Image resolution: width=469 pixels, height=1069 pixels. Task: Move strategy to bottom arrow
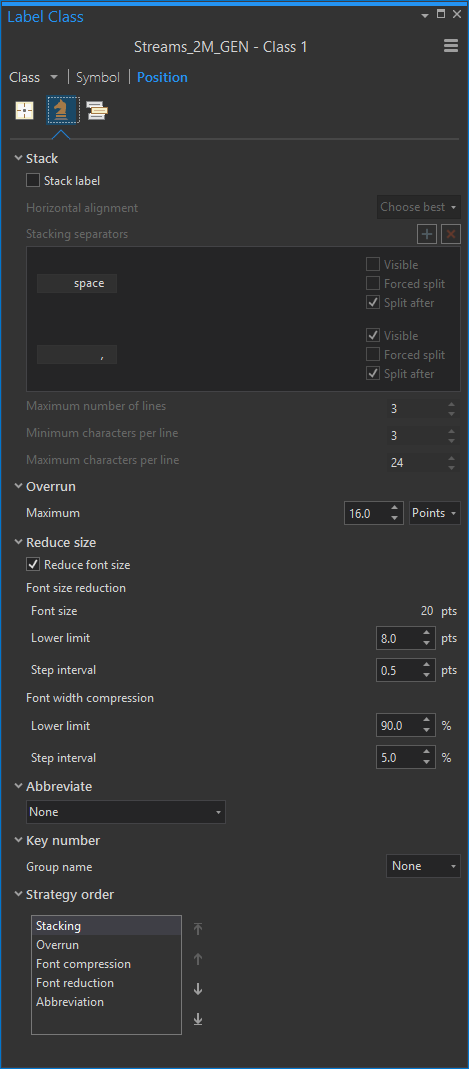pos(198,1019)
